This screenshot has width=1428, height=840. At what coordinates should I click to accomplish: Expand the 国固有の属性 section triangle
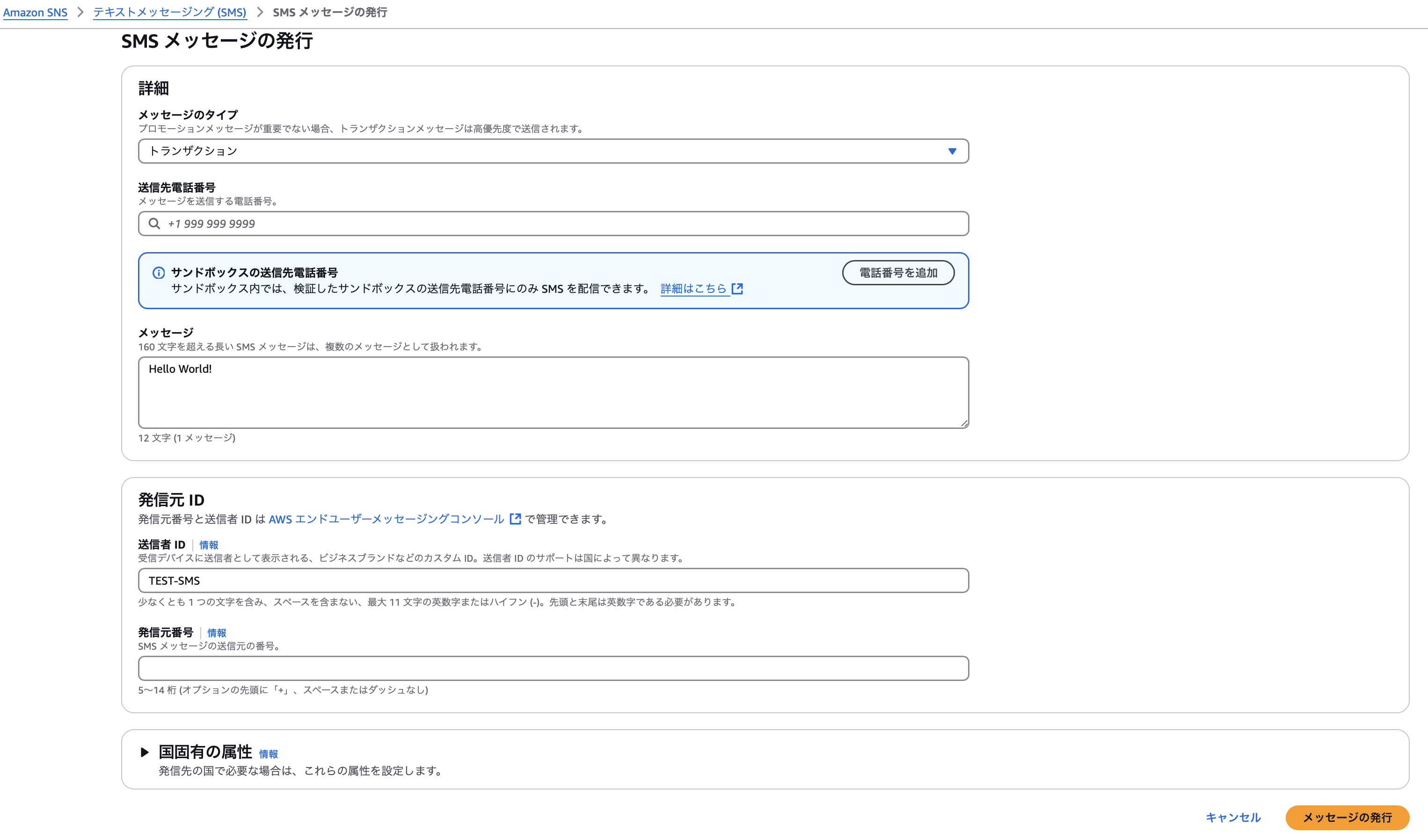145,752
